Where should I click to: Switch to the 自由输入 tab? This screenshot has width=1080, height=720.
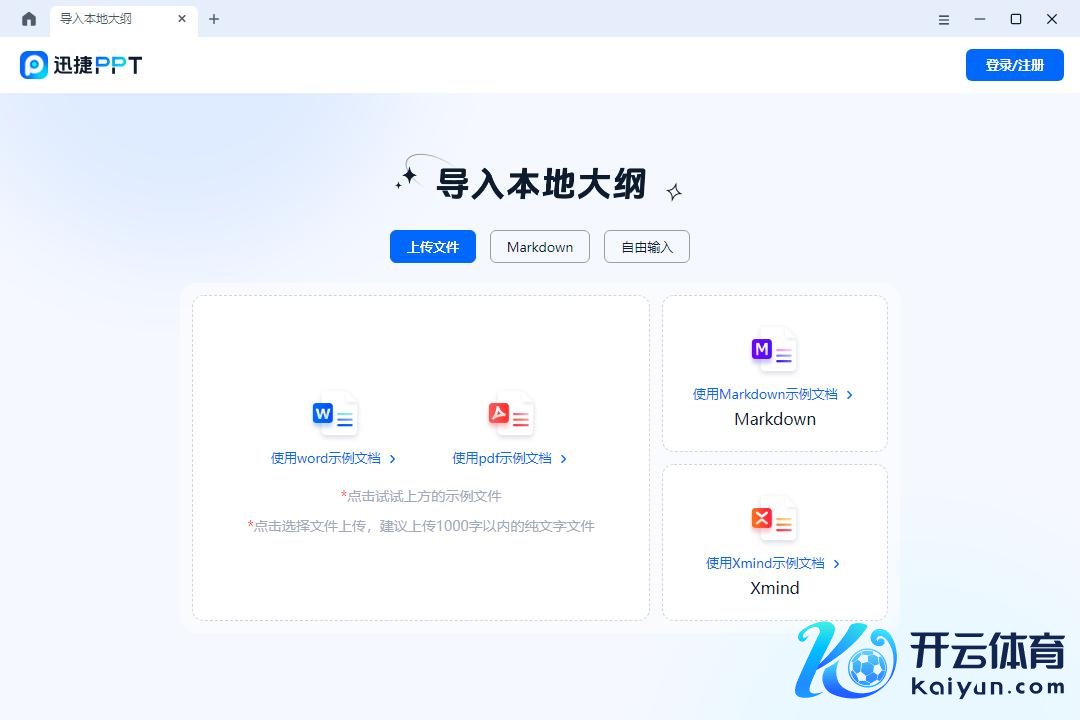click(x=647, y=247)
